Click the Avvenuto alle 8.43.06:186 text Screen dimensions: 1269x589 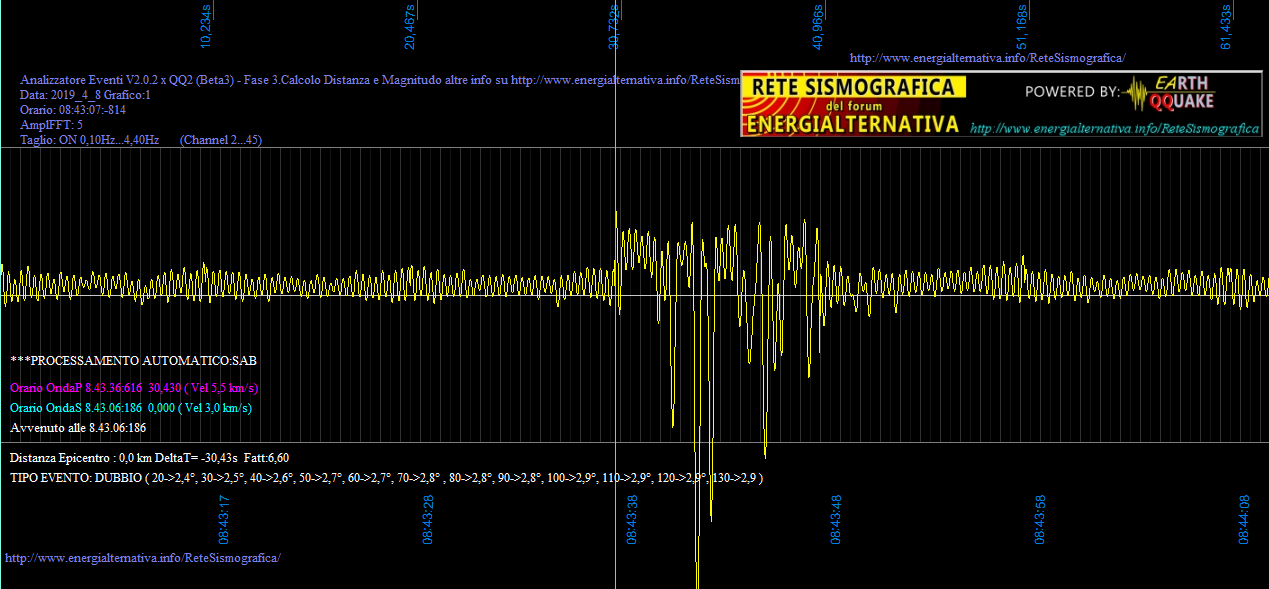[x=78, y=428]
